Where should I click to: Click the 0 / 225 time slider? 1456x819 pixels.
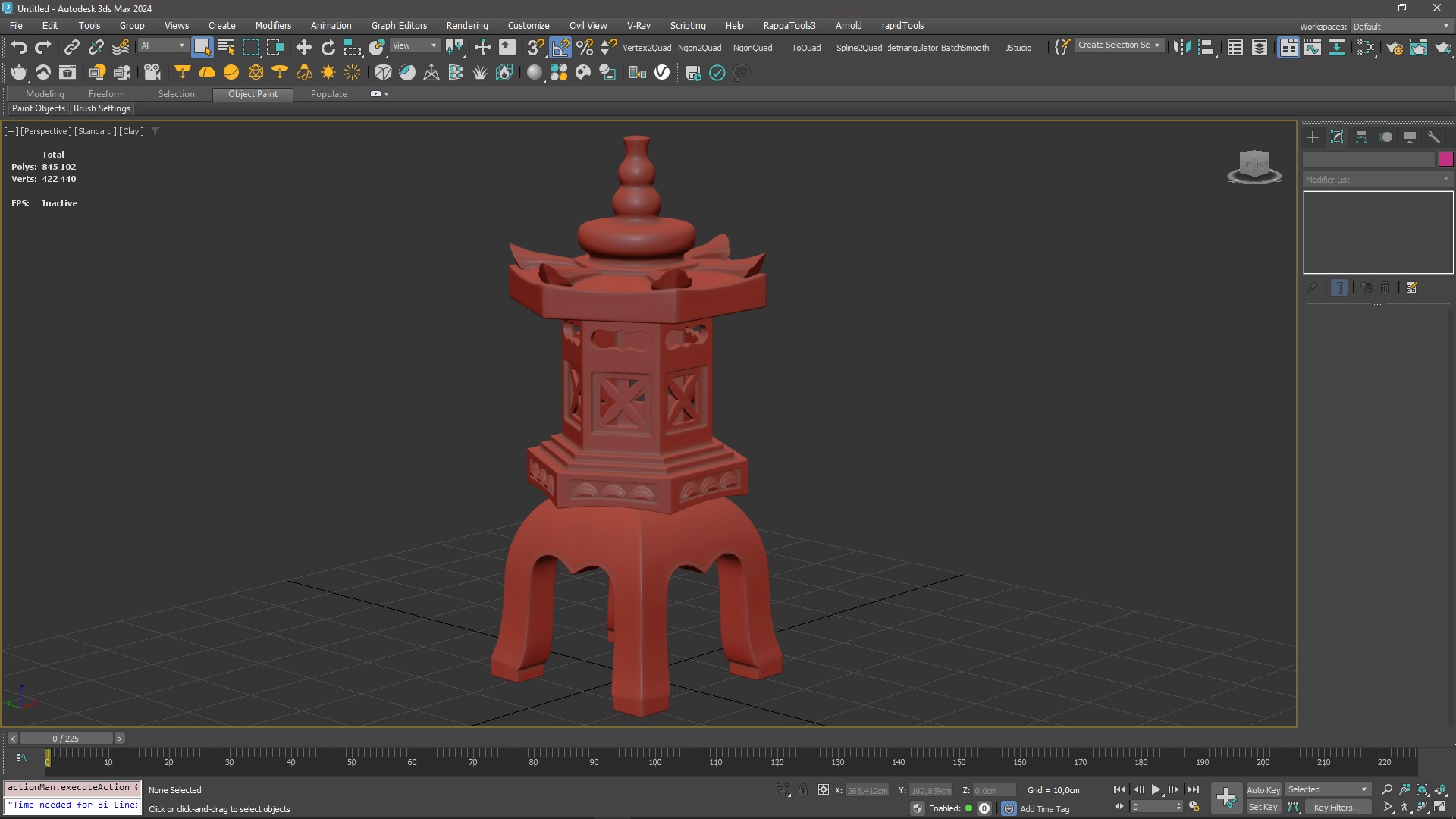click(x=66, y=738)
